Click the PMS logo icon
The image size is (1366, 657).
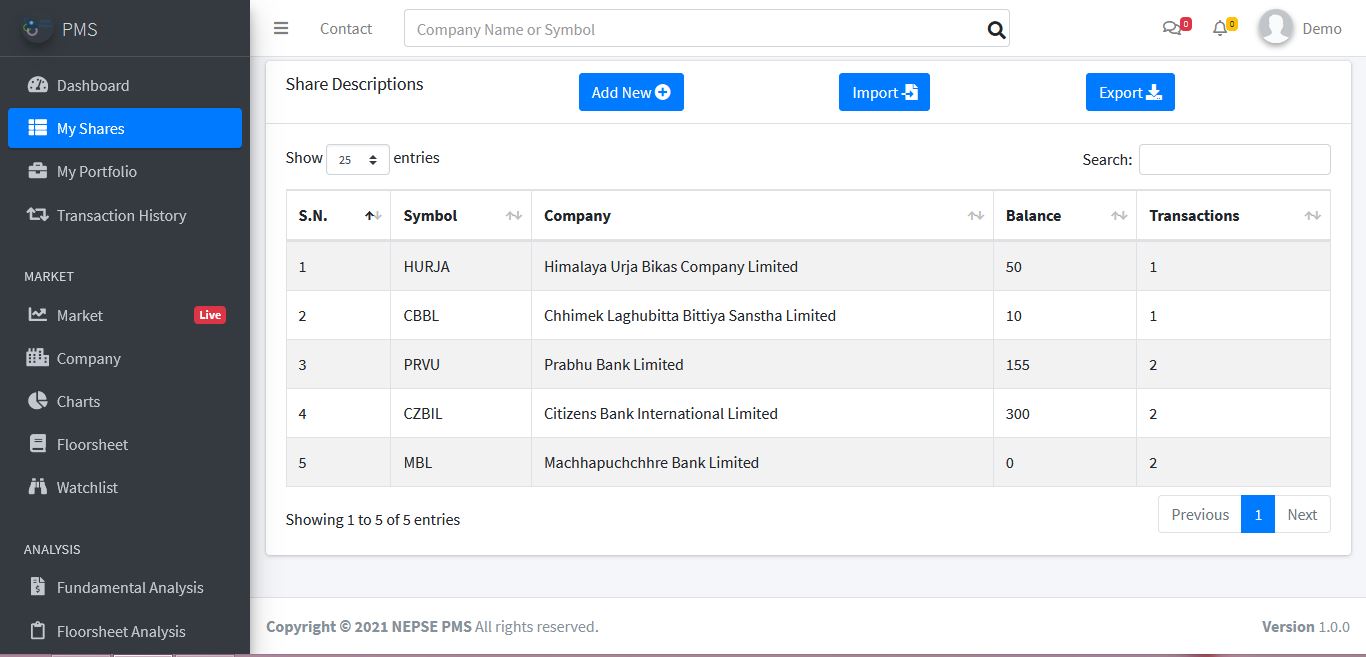[37, 29]
